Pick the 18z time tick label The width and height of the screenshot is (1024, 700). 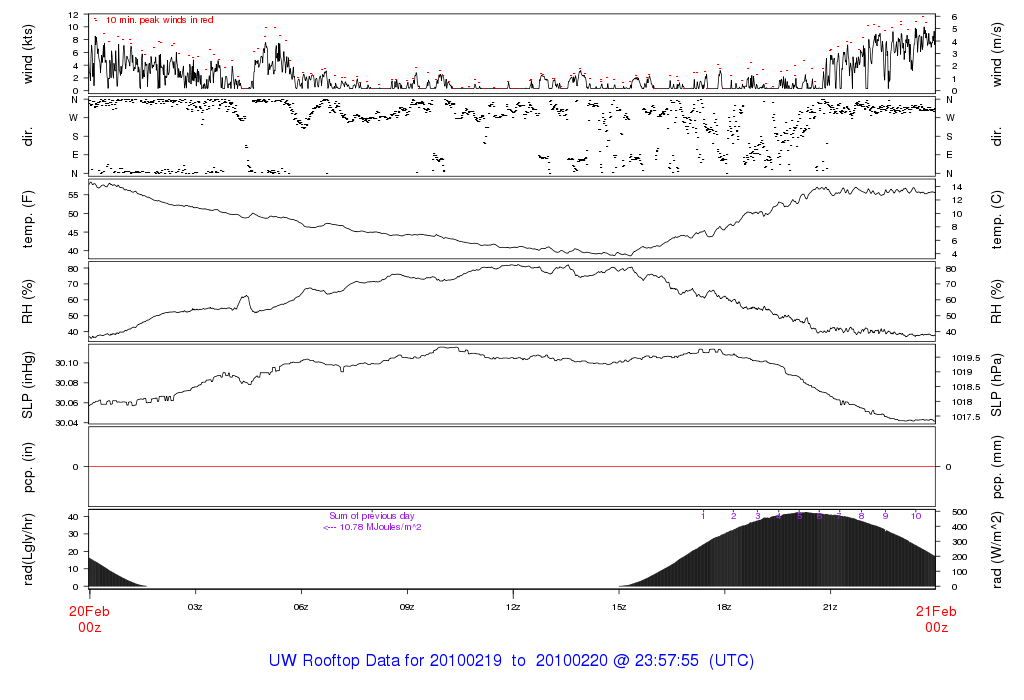point(724,607)
